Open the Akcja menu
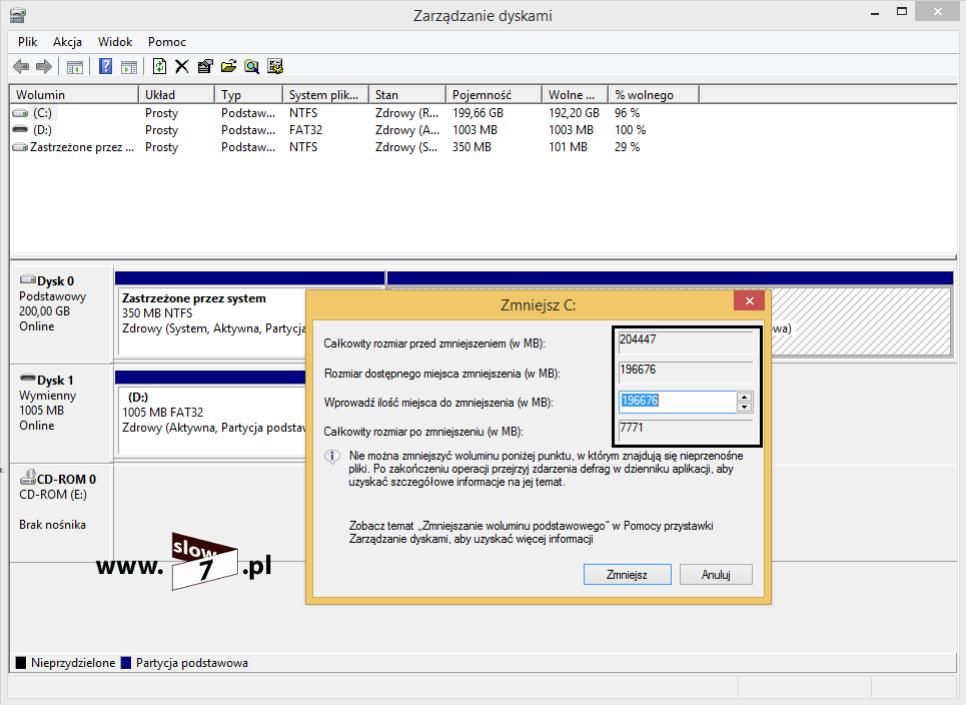Viewport: 966px width, 705px height. point(67,42)
